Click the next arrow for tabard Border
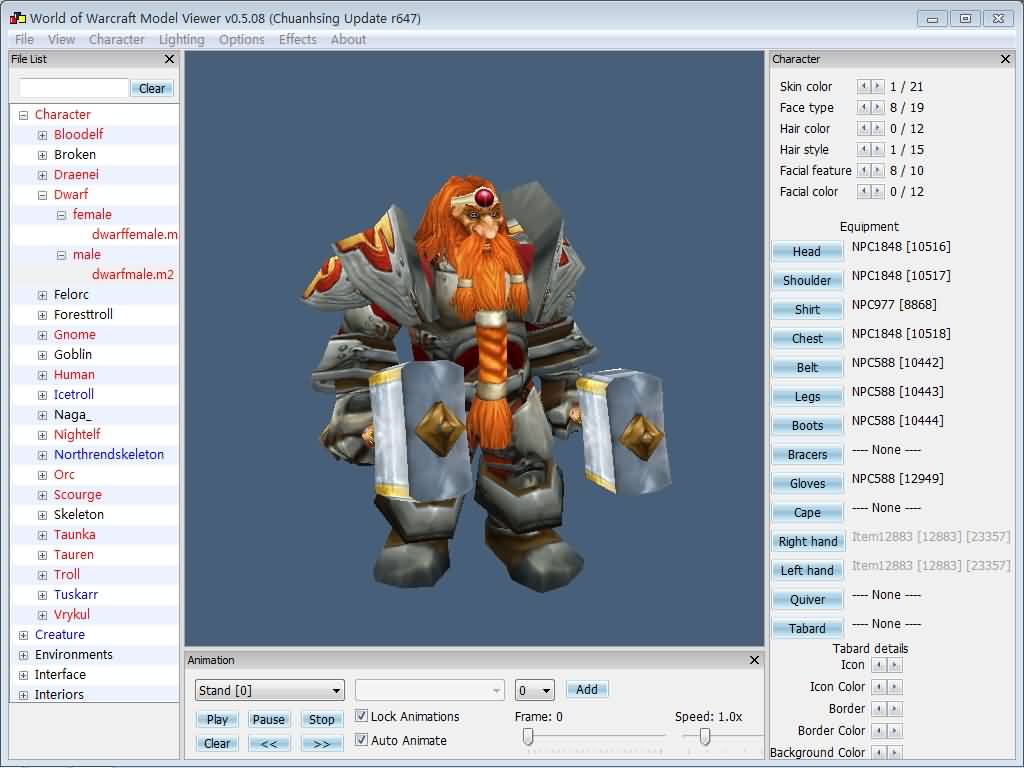 pos(895,709)
